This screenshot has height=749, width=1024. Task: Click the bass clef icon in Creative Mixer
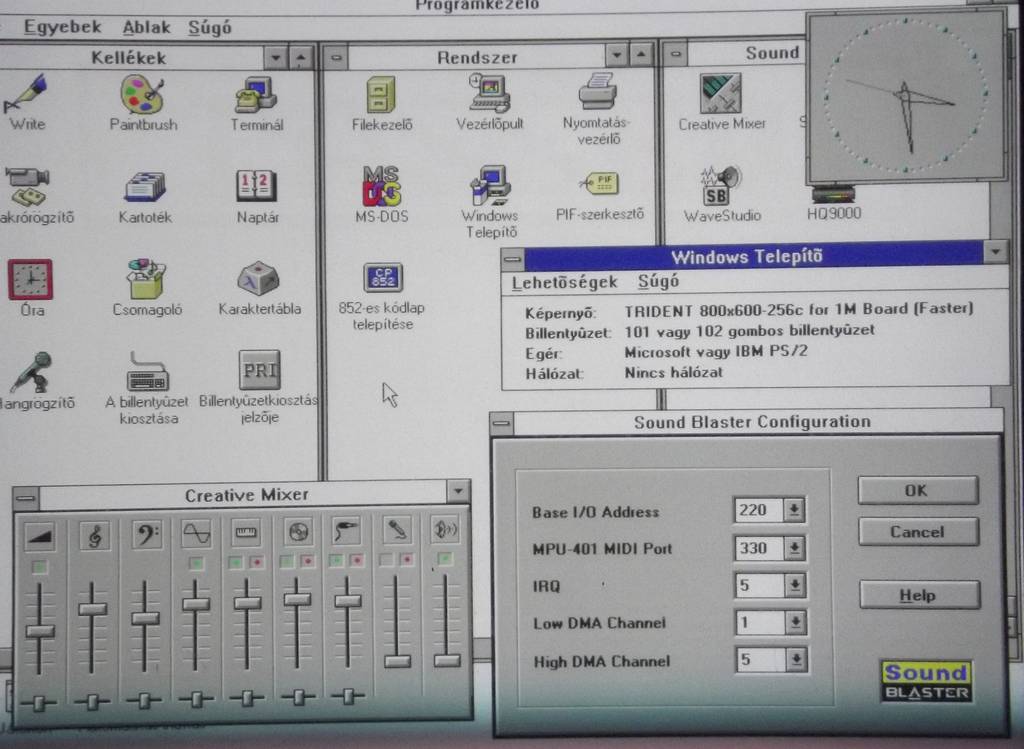click(146, 534)
